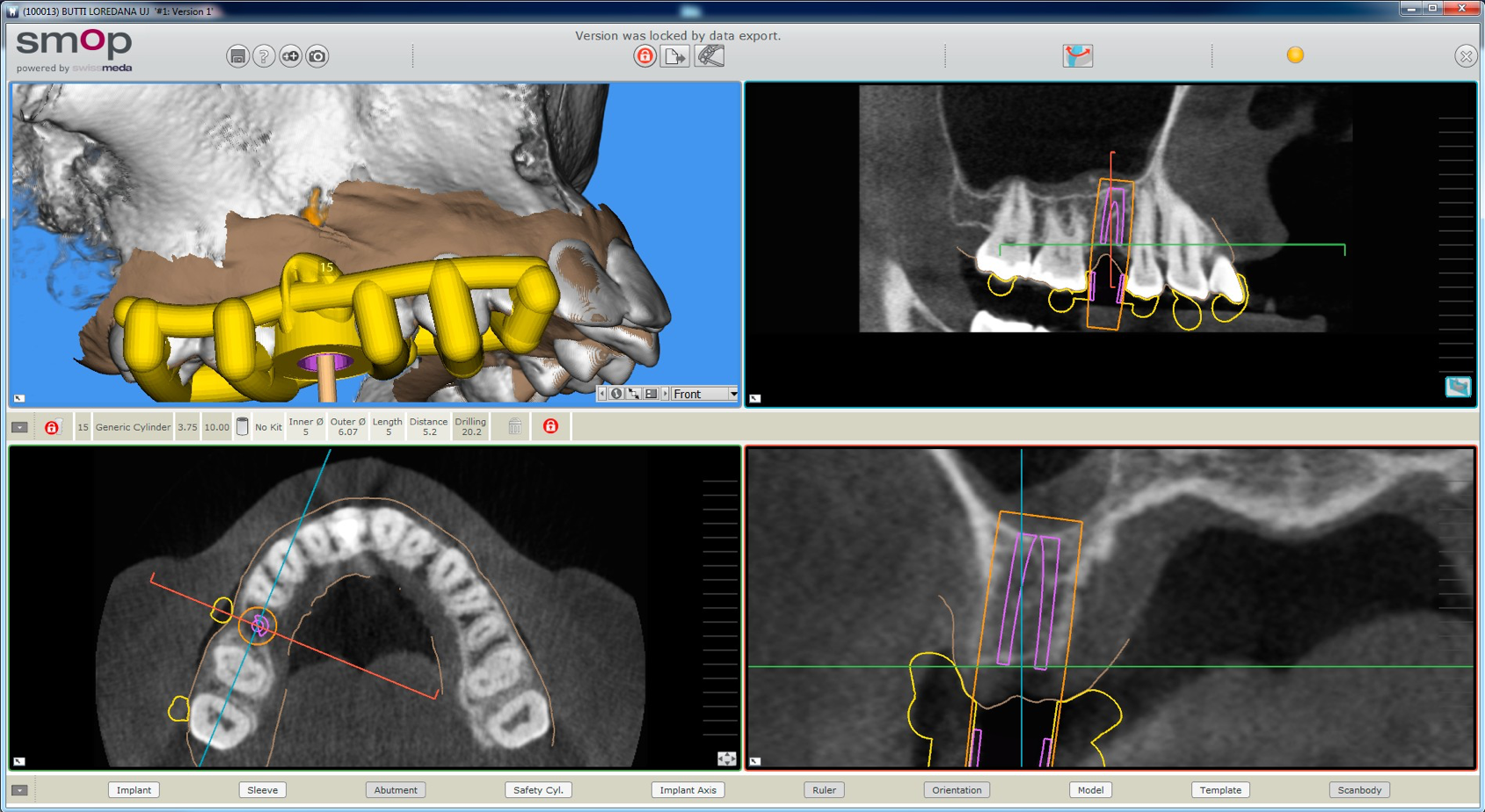Click the next view arrow in 3D view toolbar
The width and height of the screenshot is (1485, 812).
(x=665, y=394)
